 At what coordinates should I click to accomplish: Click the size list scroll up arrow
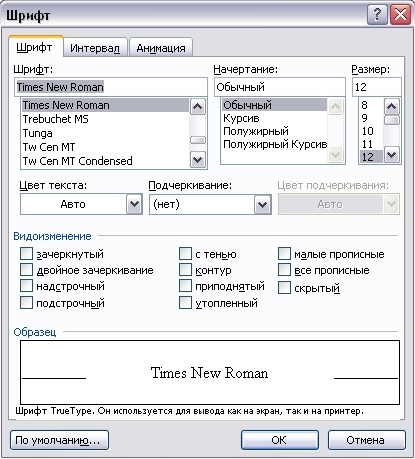click(392, 107)
